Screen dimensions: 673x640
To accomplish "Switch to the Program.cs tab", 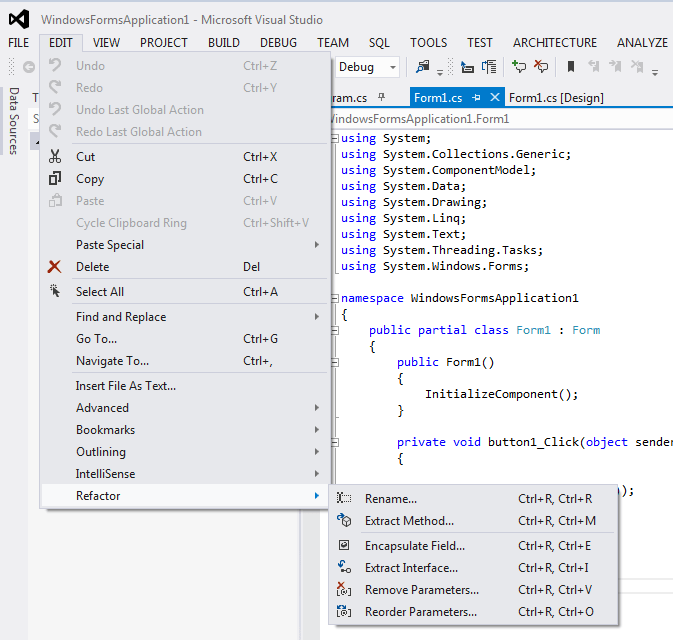I will [x=350, y=98].
